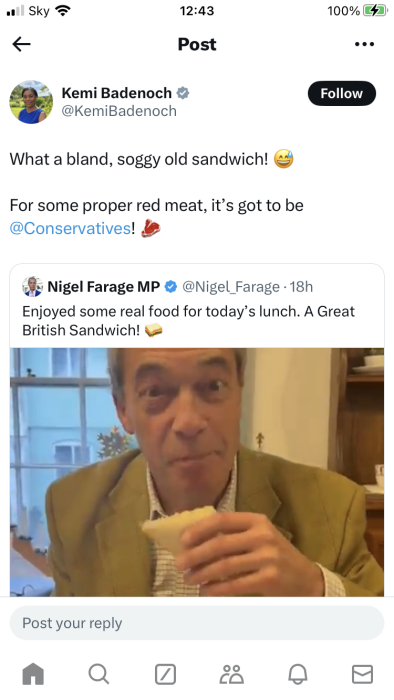Follow Kemi Badenoch
Screen dimensions: 394x700
click(342, 93)
